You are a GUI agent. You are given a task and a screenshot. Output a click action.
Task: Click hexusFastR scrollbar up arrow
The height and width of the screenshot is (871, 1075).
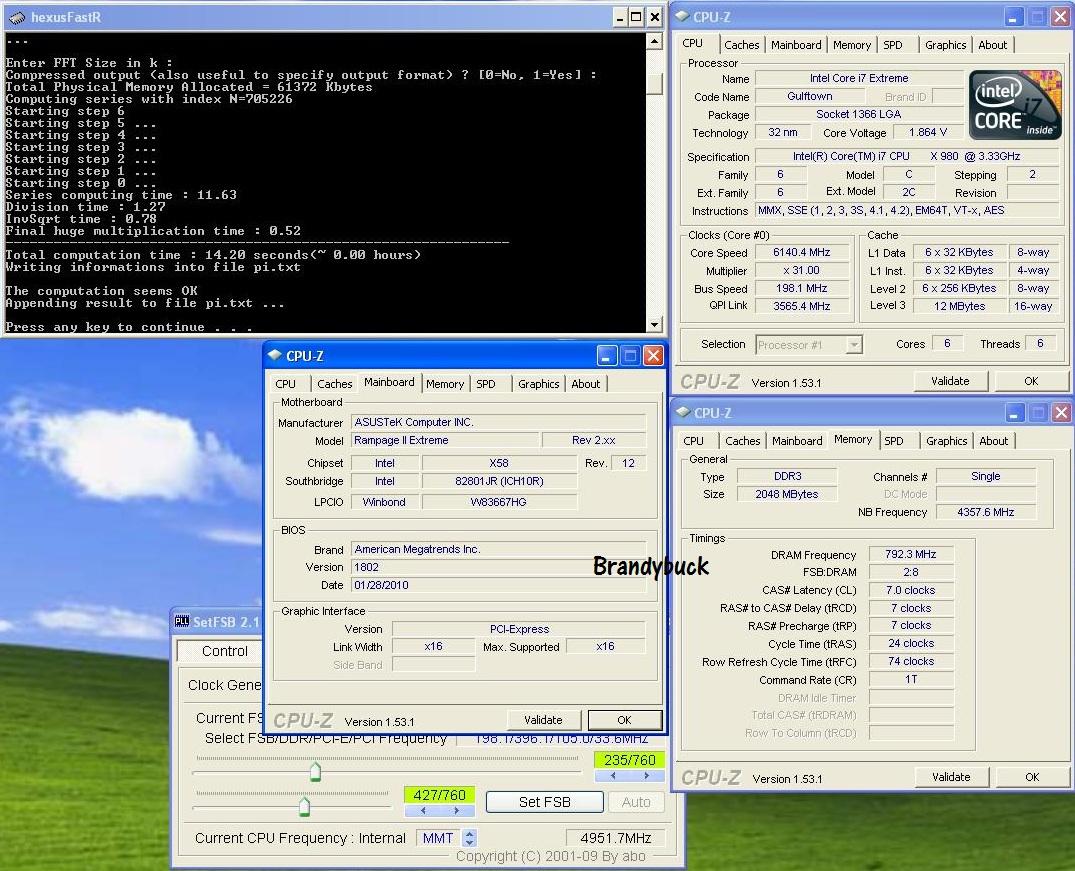pyautogui.click(x=655, y=42)
